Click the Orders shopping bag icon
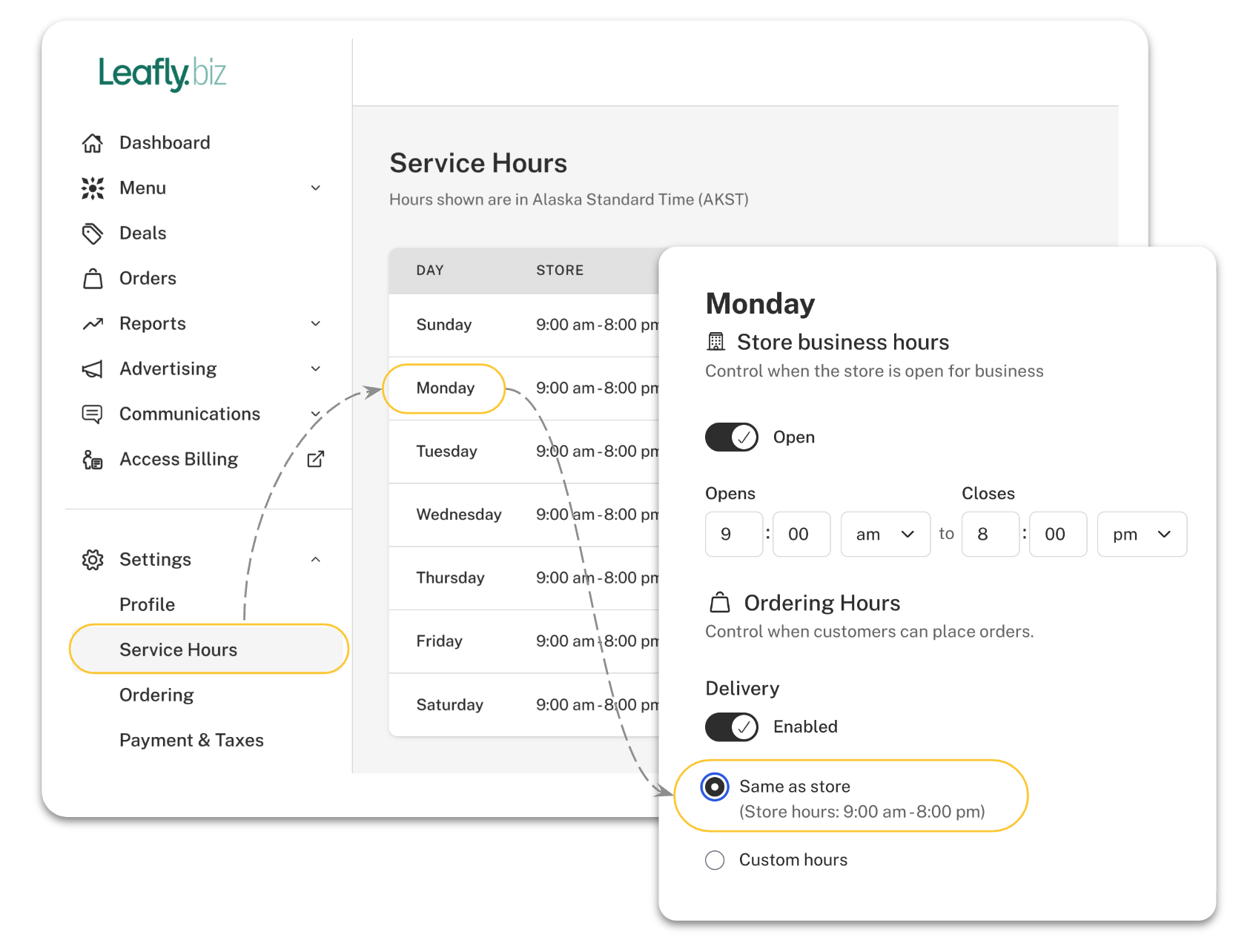Image resolution: width=1253 pixels, height=952 pixels. point(93,279)
